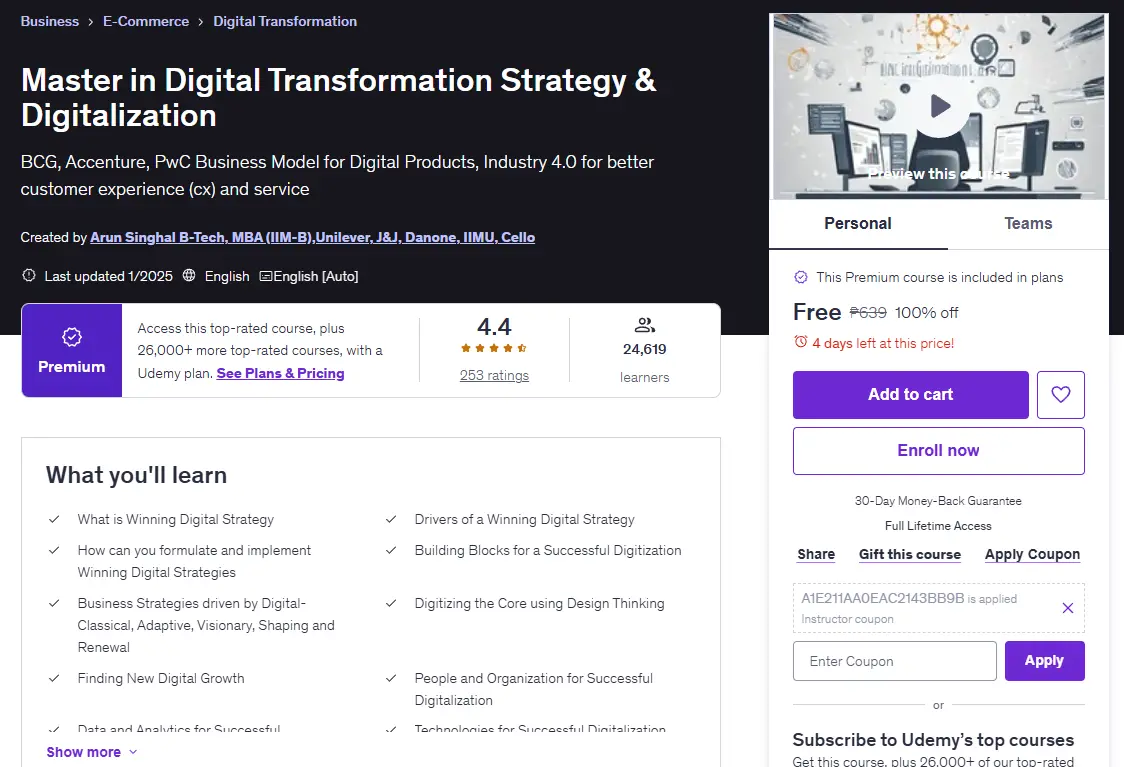Viewport: 1124px width, 767px height.
Task: Click the star rating icons
Action: pos(495,348)
